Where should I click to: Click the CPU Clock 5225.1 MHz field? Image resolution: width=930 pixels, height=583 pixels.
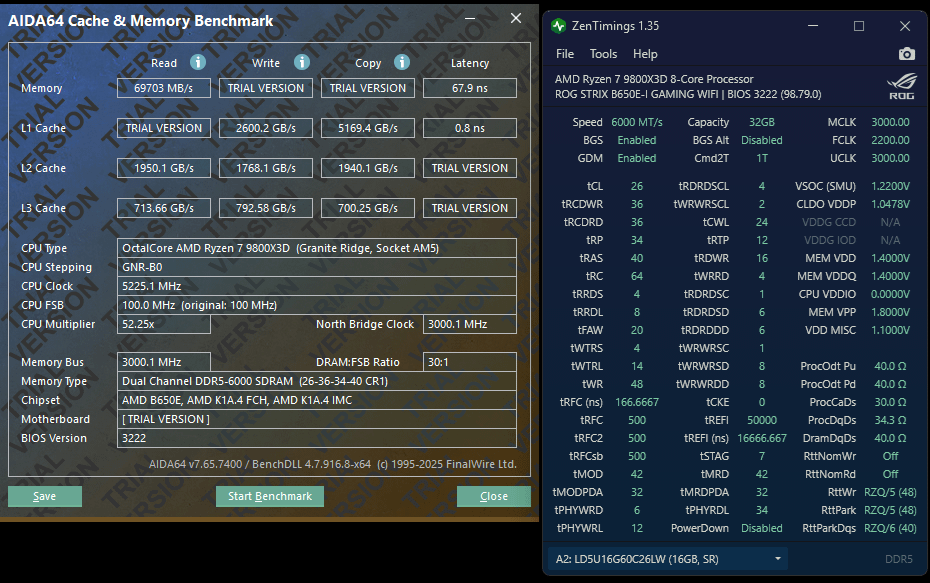[317, 286]
